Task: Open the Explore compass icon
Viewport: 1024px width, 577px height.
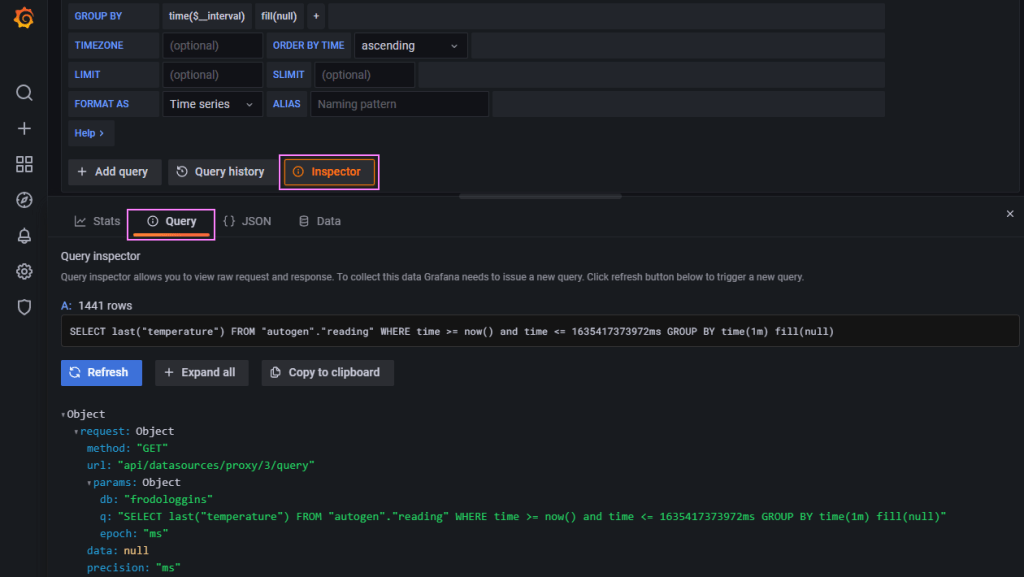Action: (x=24, y=200)
